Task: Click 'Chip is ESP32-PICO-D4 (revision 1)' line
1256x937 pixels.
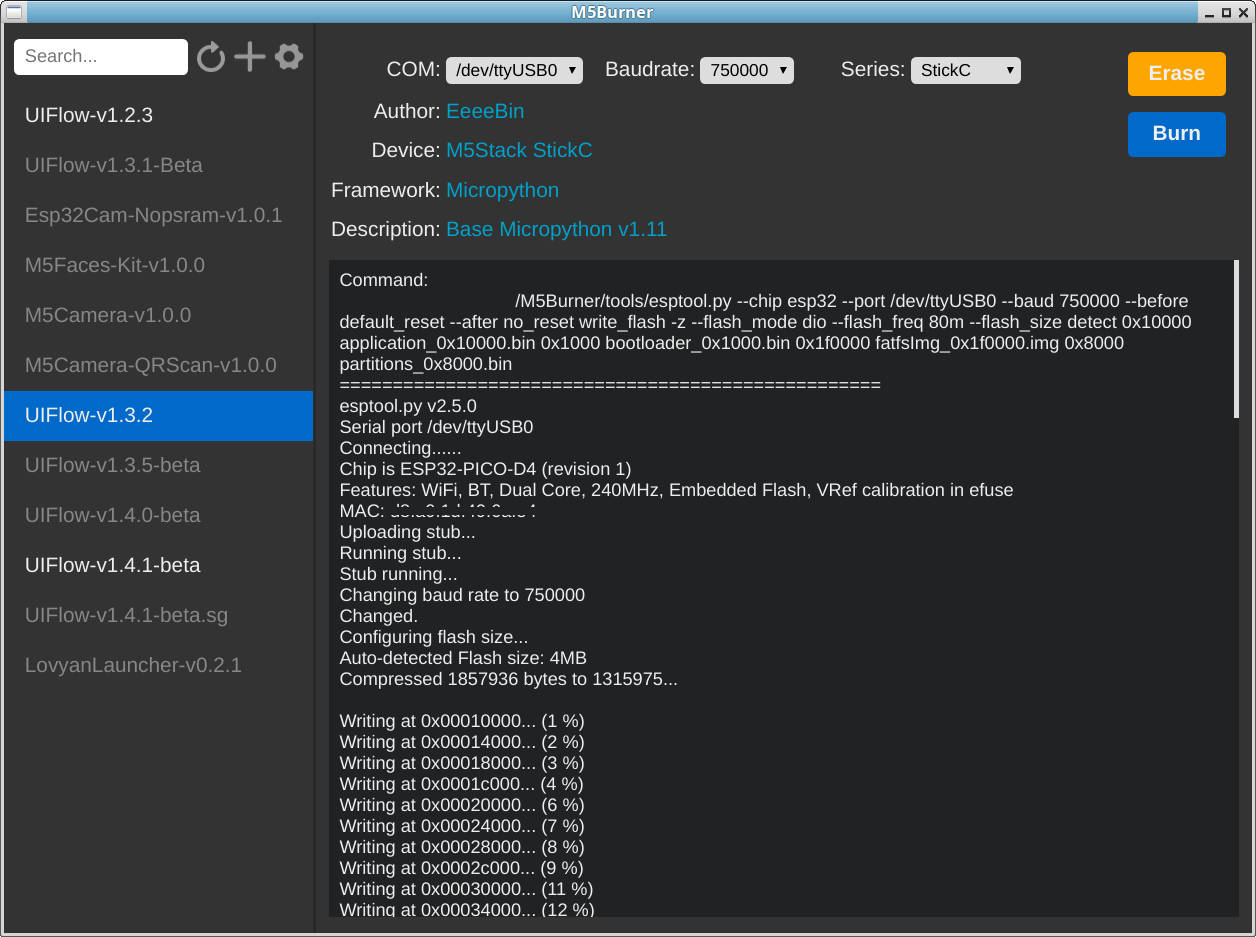Action: (x=485, y=469)
